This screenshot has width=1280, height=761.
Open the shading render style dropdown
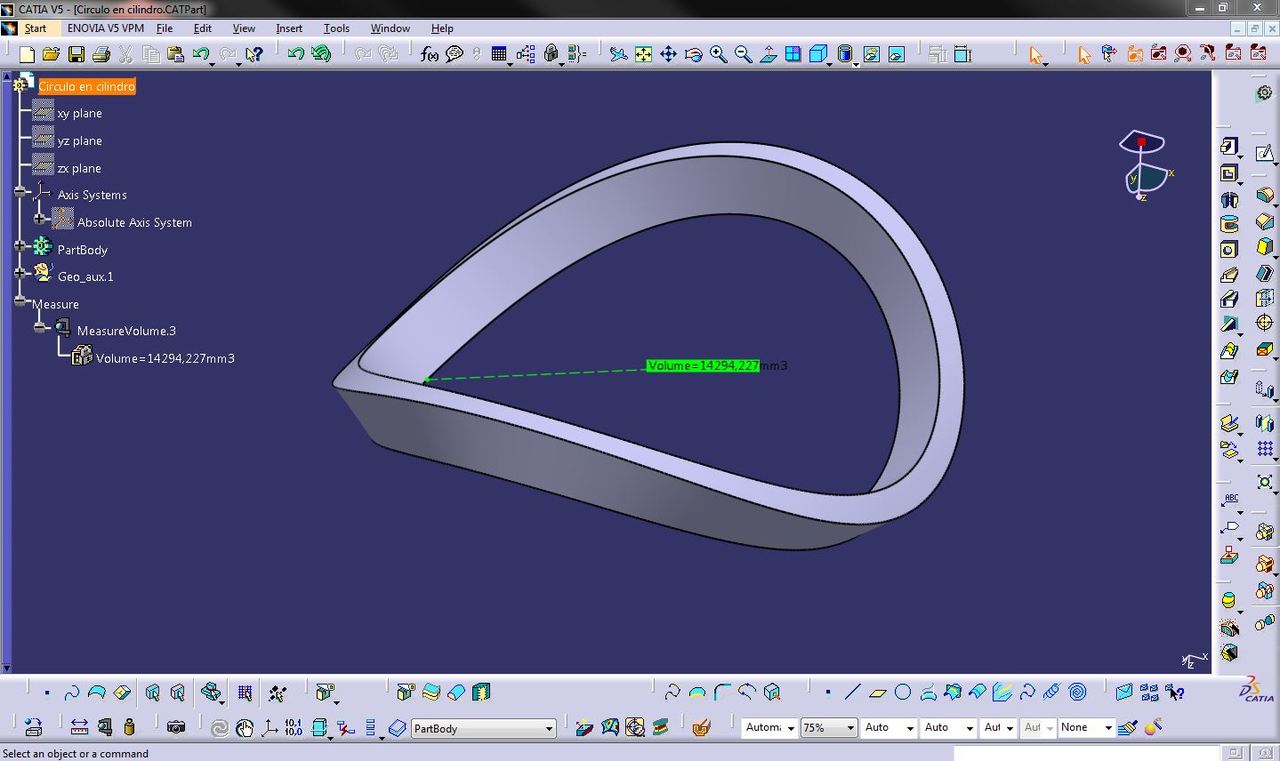(x=846, y=54)
